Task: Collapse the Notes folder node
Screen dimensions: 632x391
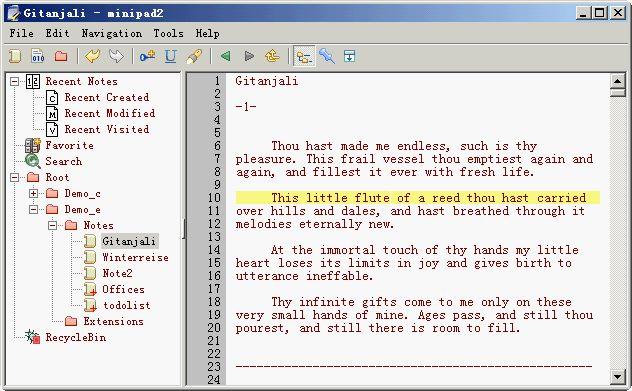Action: coord(52,225)
